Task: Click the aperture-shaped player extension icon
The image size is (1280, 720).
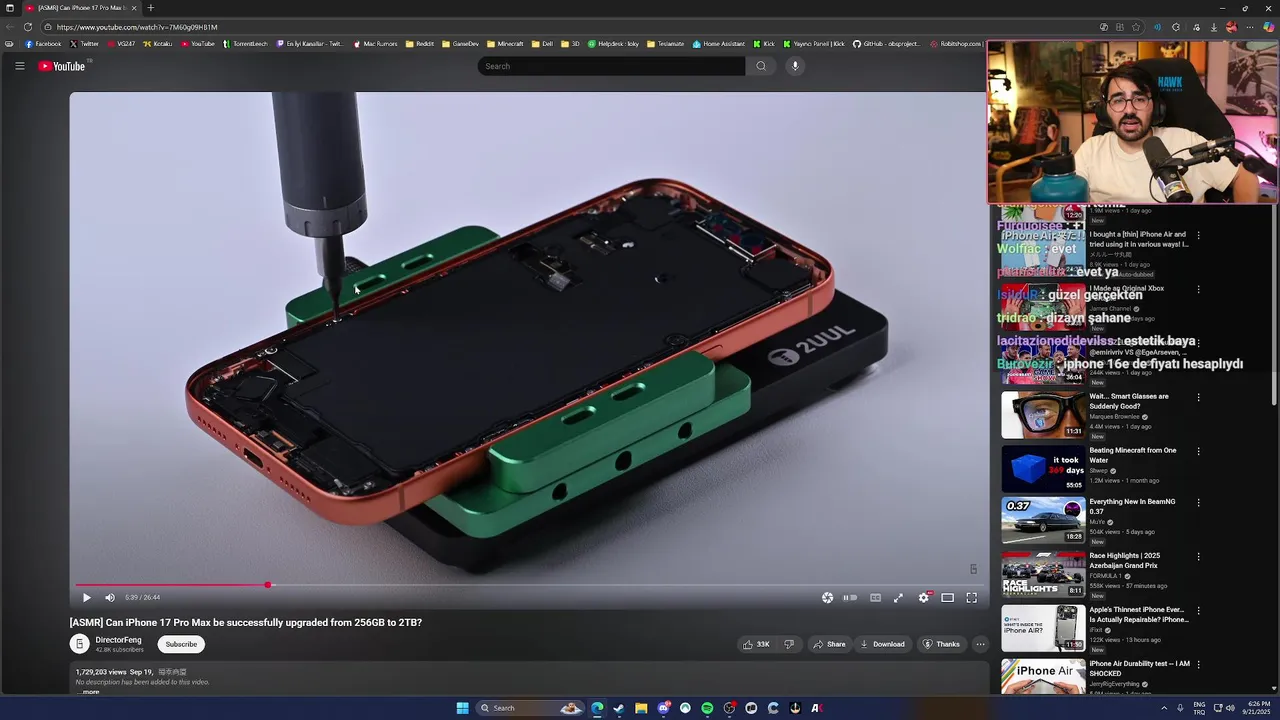Action: point(827,598)
